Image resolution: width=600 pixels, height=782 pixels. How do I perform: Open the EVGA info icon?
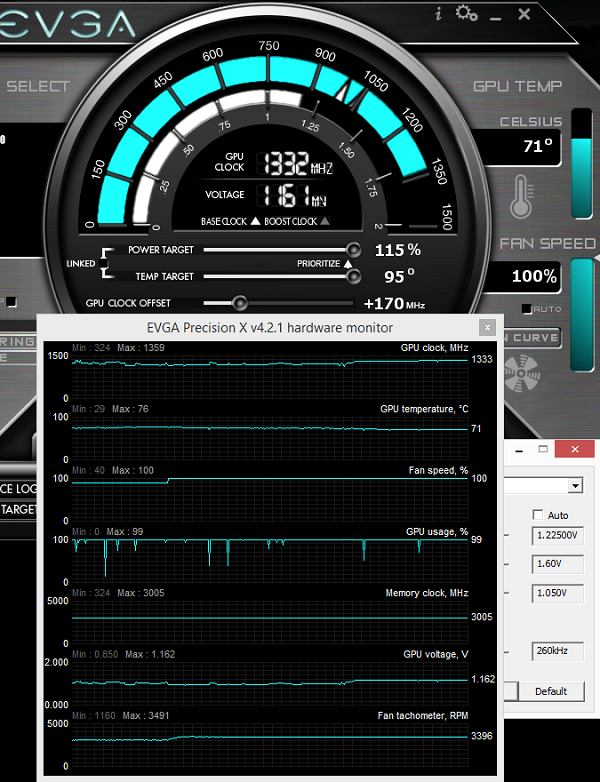click(x=438, y=13)
